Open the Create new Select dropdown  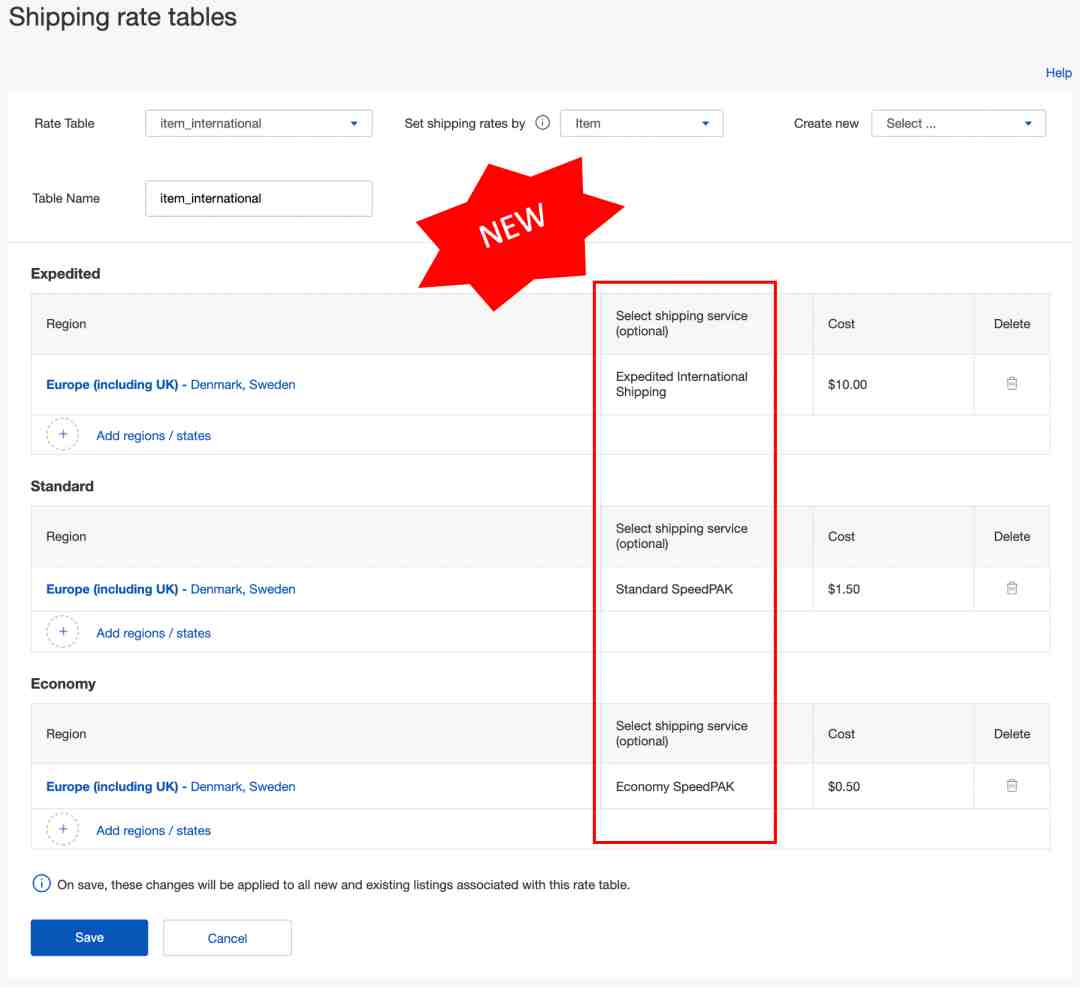[x=958, y=124]
